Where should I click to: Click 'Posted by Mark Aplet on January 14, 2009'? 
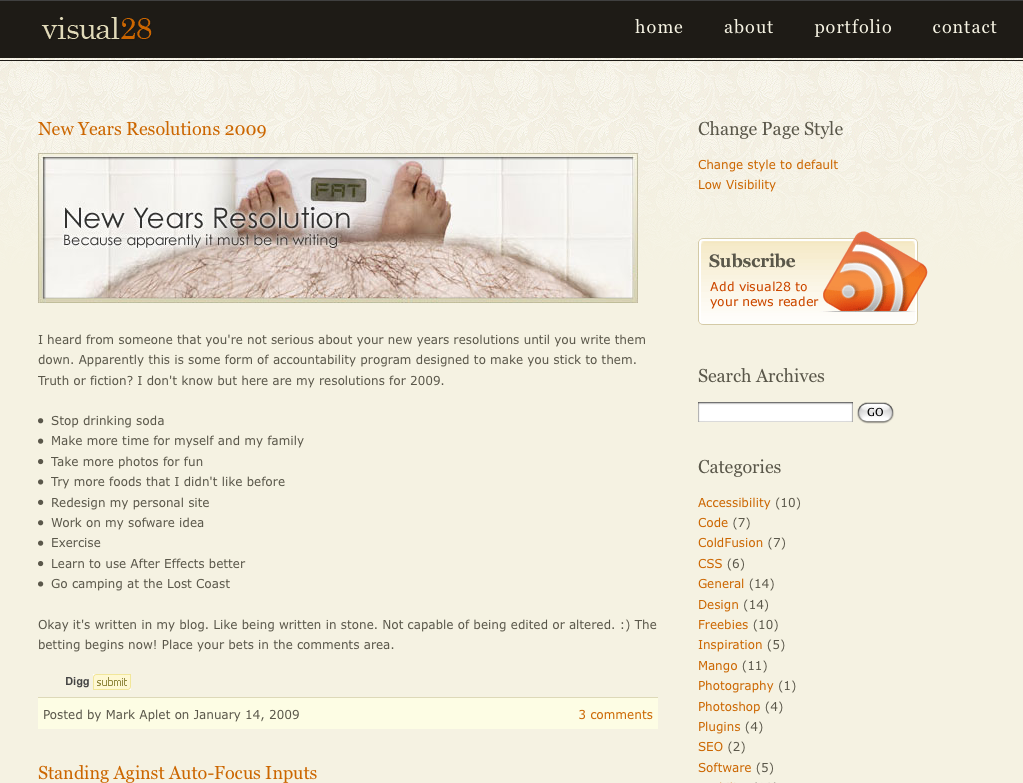tap(171, 714)
